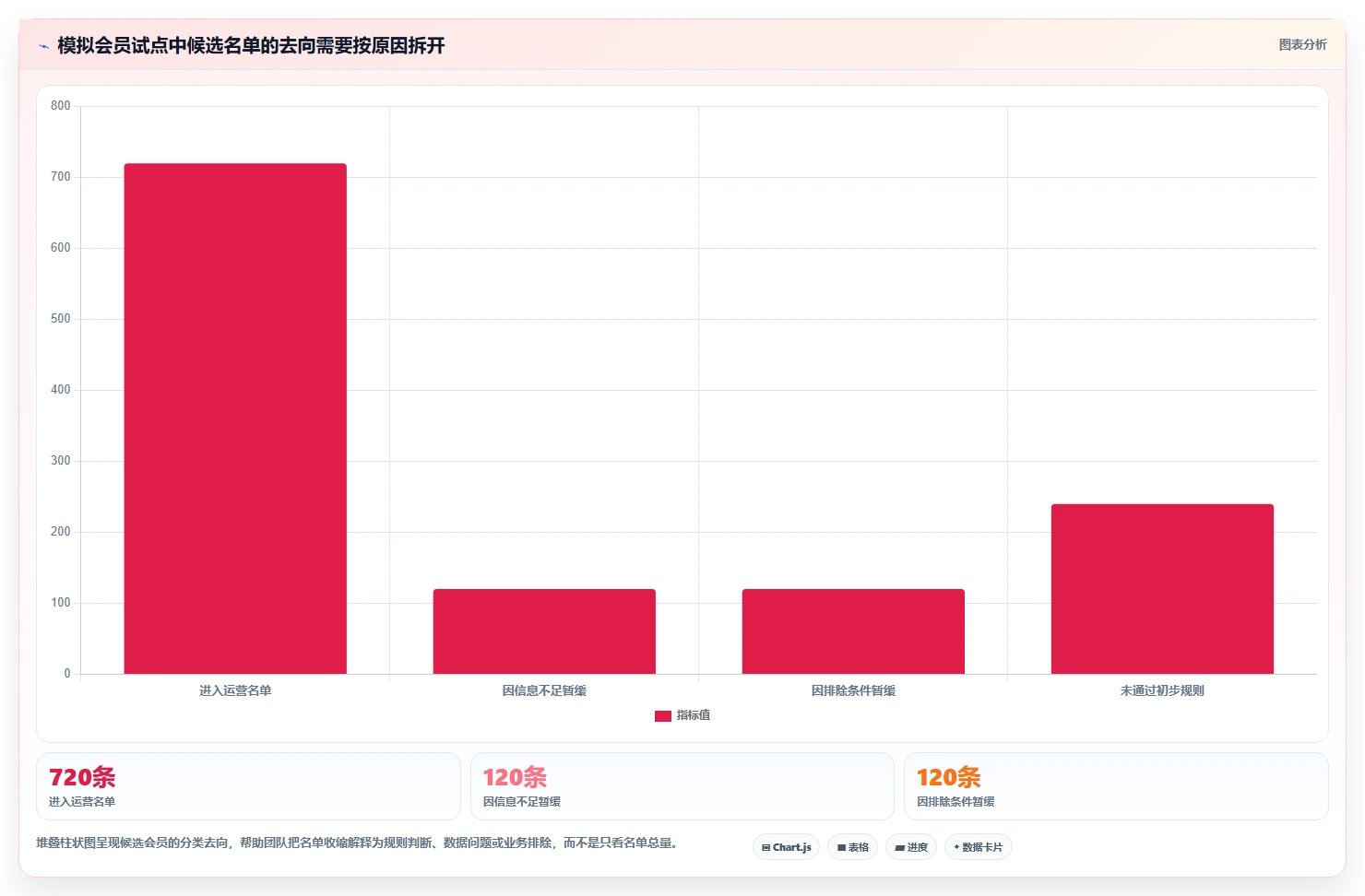Screen dimensions: 1365x896
Task: Click the 因排除条件暂缓 x-axis label
Action: click(853, 690)
